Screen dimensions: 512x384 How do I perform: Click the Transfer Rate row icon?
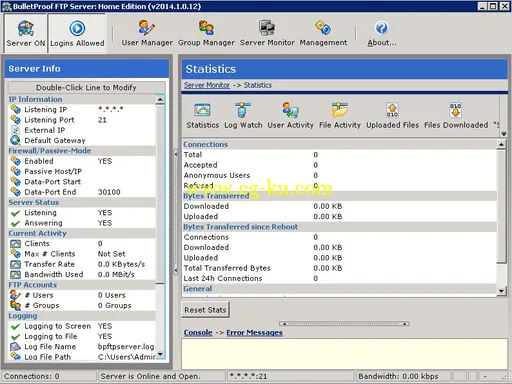[15, 264]
